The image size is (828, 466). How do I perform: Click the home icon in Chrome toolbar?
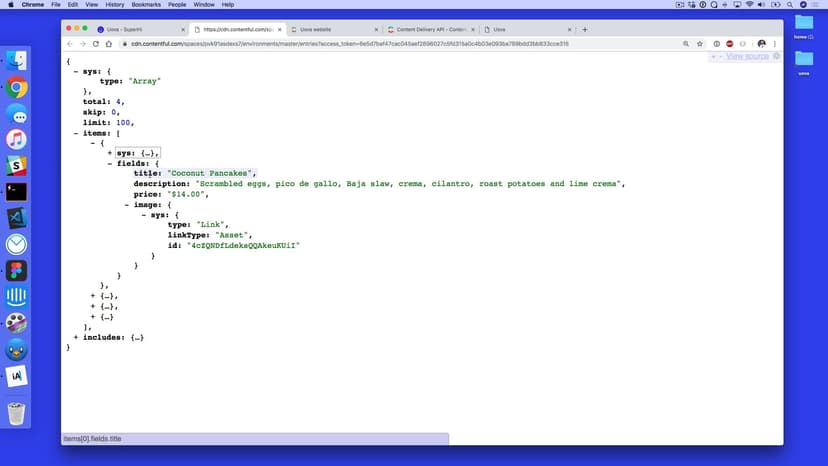108,44
